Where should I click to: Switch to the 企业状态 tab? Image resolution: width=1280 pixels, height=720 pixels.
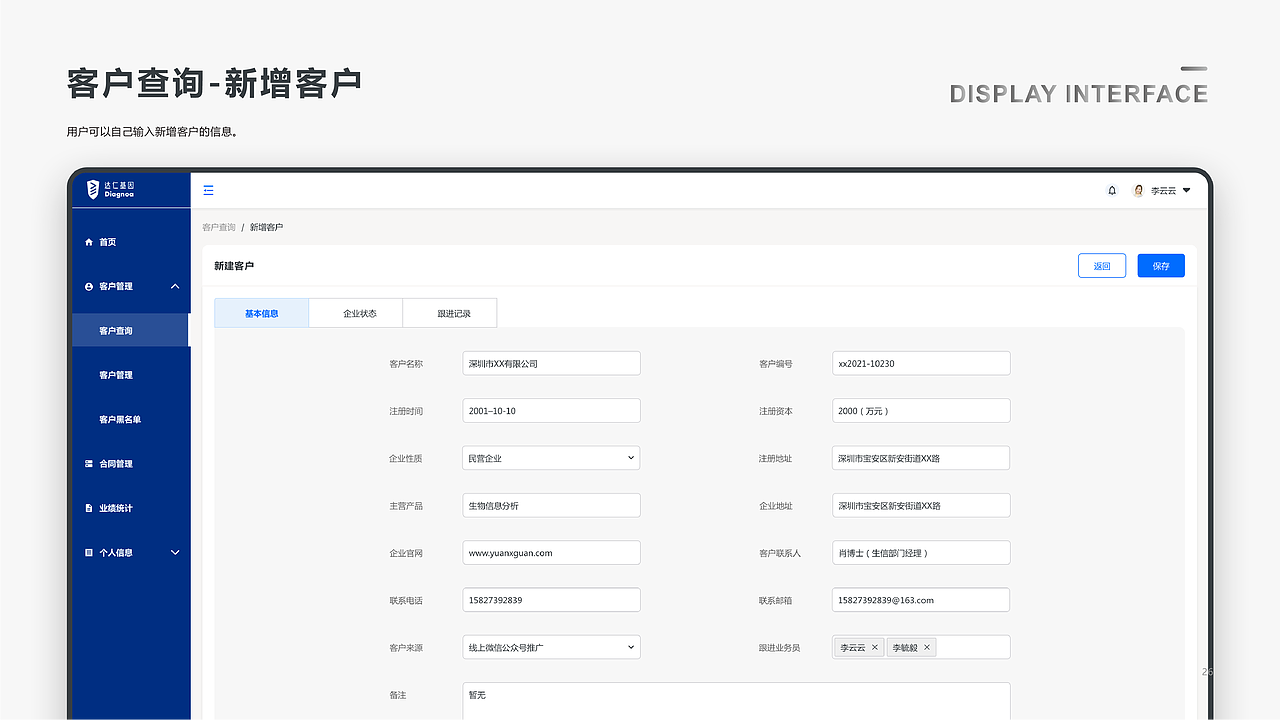pyautogui.click(x=356, y=313)
